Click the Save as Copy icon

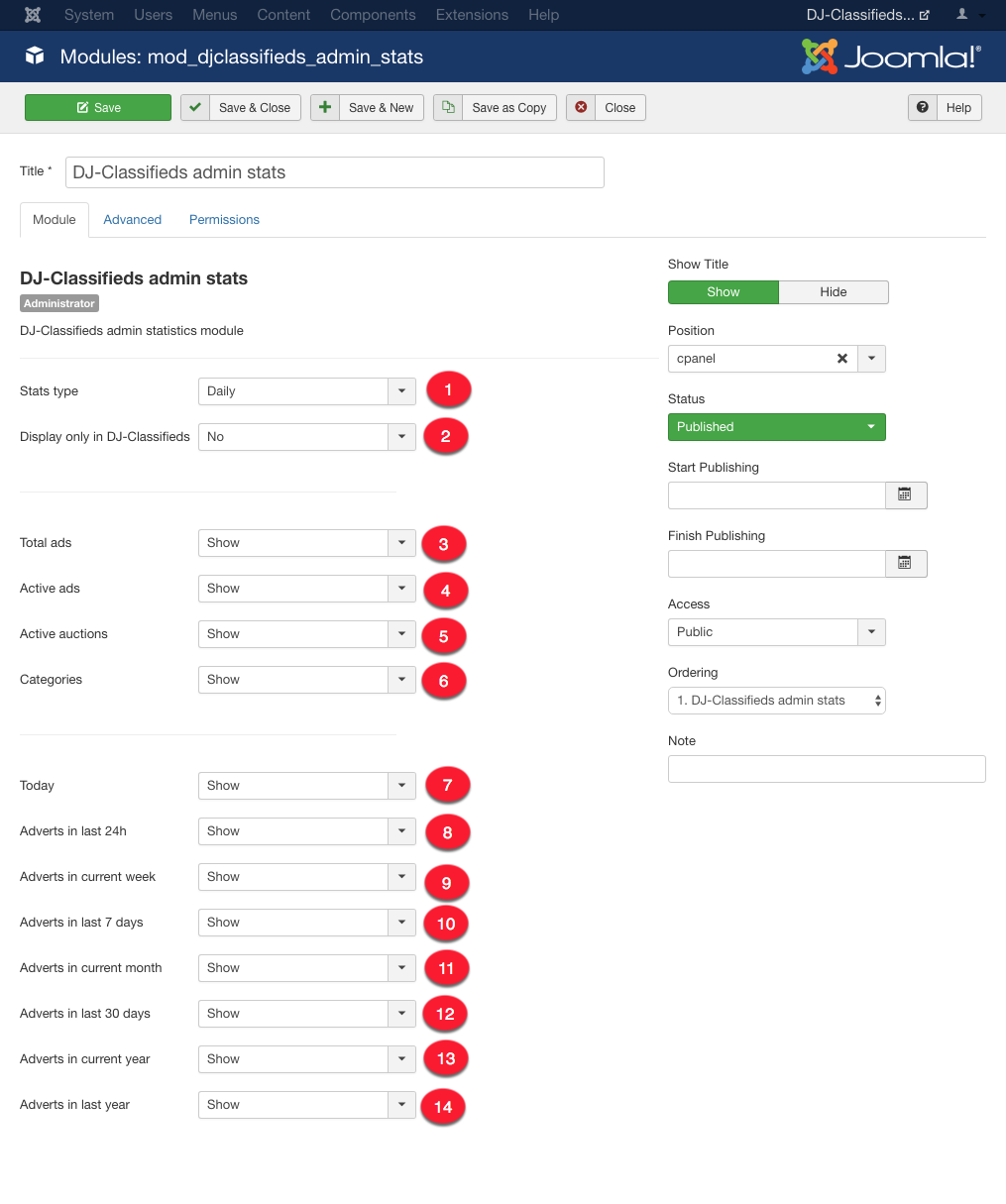coord(448,107)
